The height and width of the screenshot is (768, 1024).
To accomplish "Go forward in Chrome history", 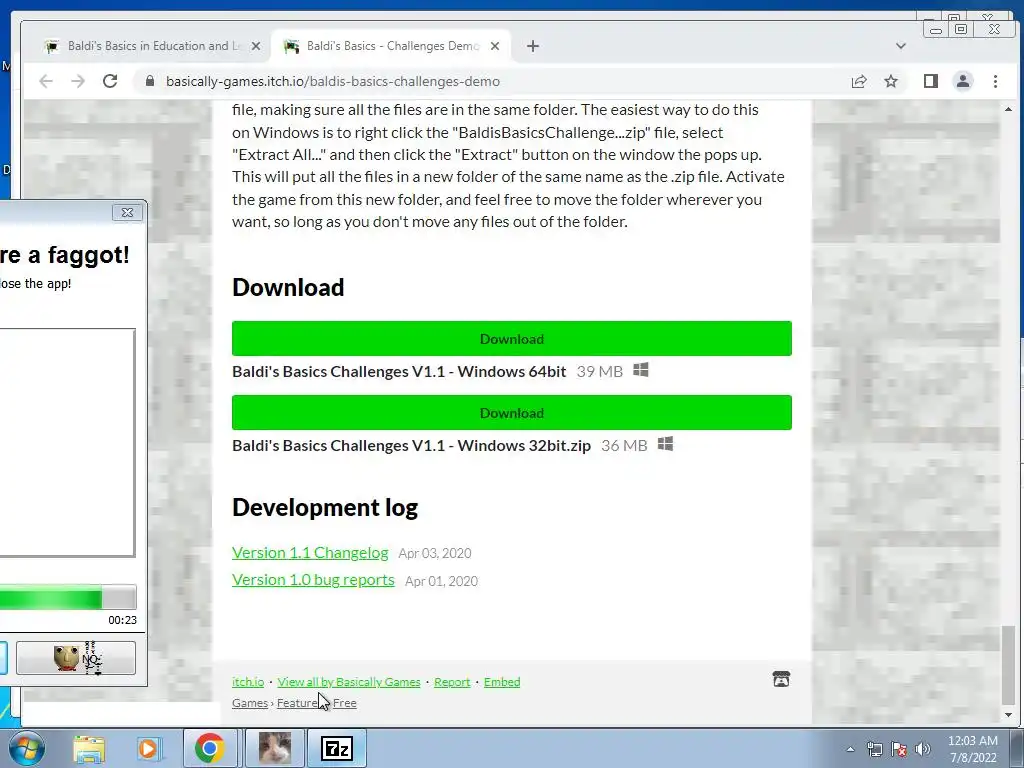I will tap(78, 81).
